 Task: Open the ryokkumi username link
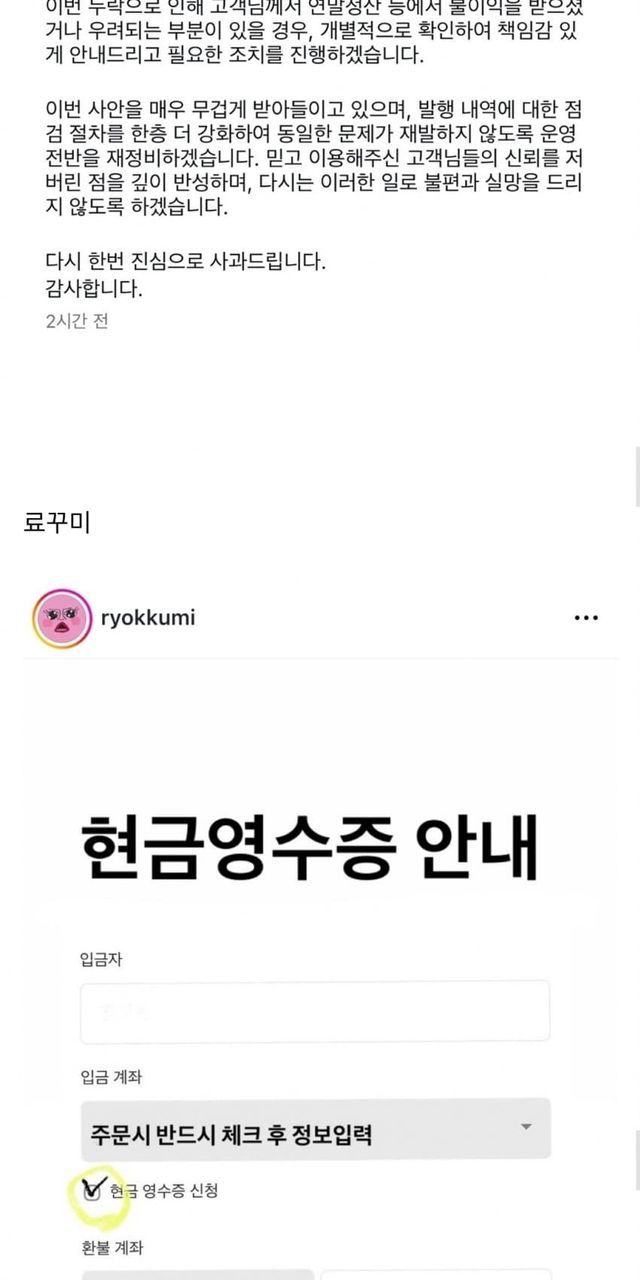pos(148,617)
